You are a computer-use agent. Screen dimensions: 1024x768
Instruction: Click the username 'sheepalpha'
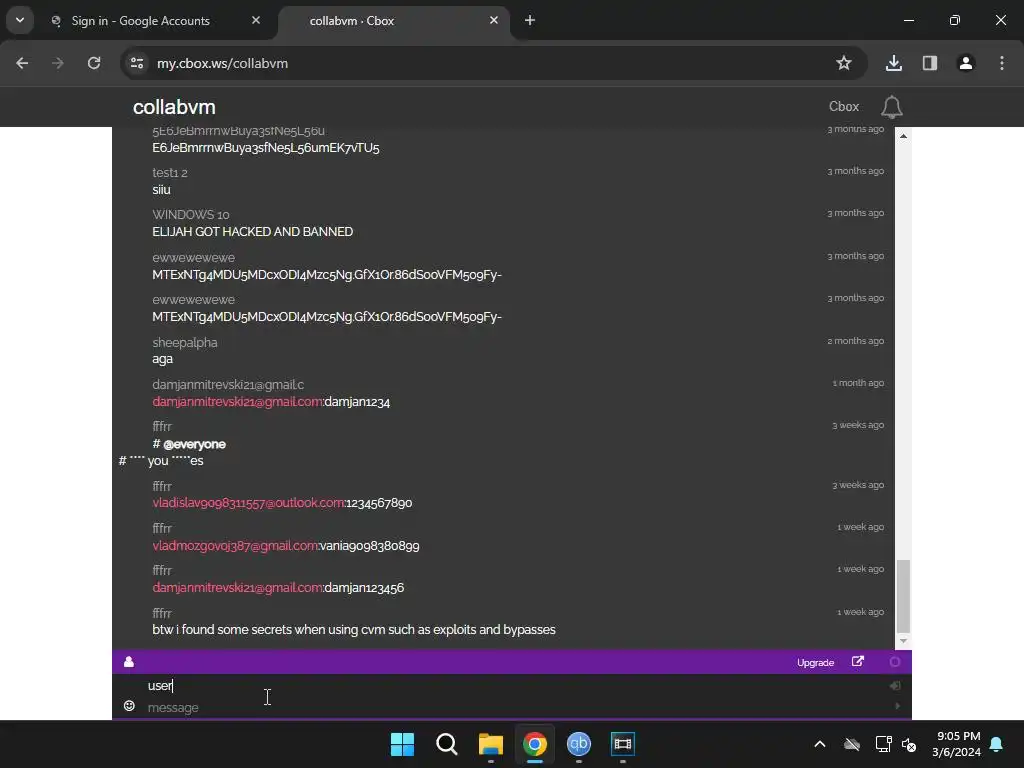(x=185, y=342)
